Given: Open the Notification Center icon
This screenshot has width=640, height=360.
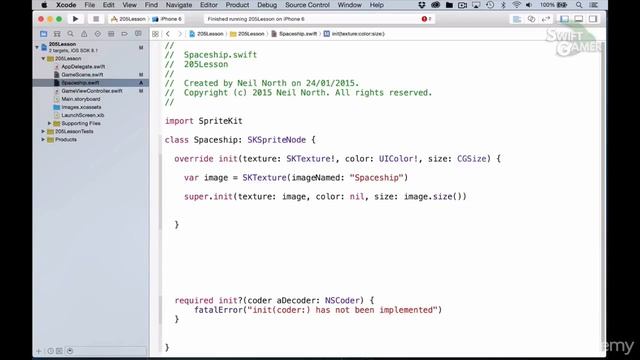Looking at the screenshot, I should click(x=594, y=5).
